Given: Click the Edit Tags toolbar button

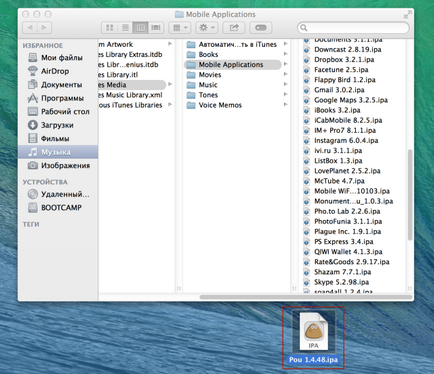Looking at the screenshot, I should click(x=261, y=28).
